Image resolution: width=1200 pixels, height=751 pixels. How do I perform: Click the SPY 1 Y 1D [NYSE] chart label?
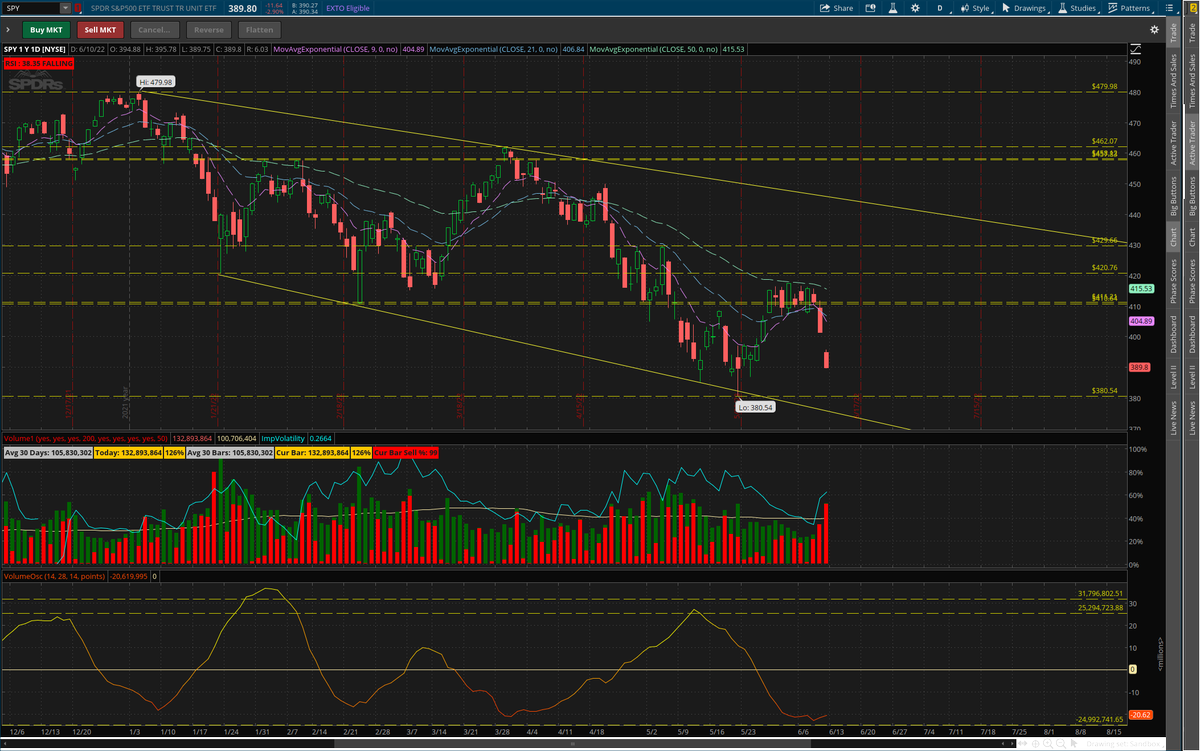point(35,48)
